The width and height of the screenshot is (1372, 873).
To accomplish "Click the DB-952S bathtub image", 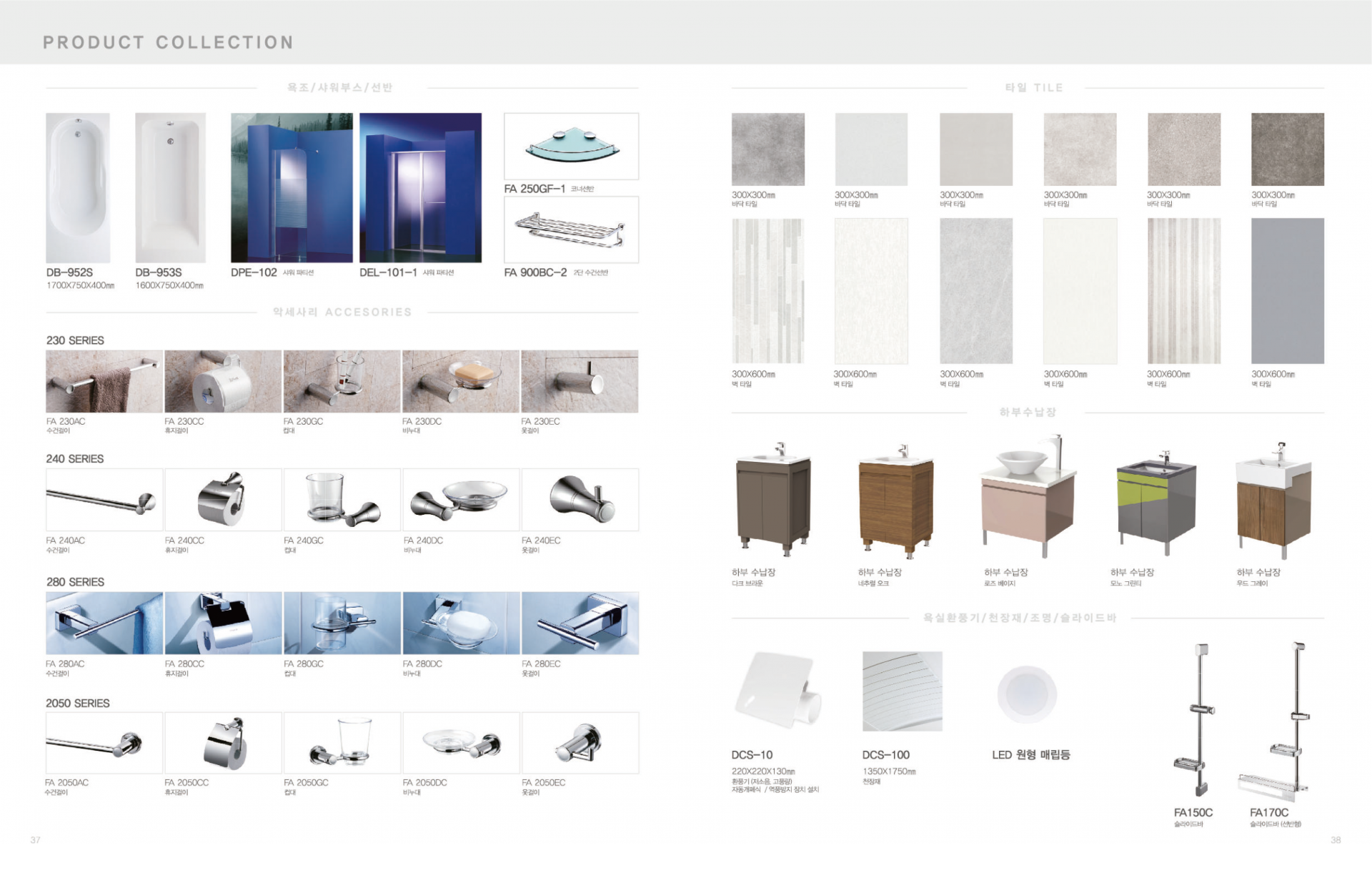I will [78, 187].
